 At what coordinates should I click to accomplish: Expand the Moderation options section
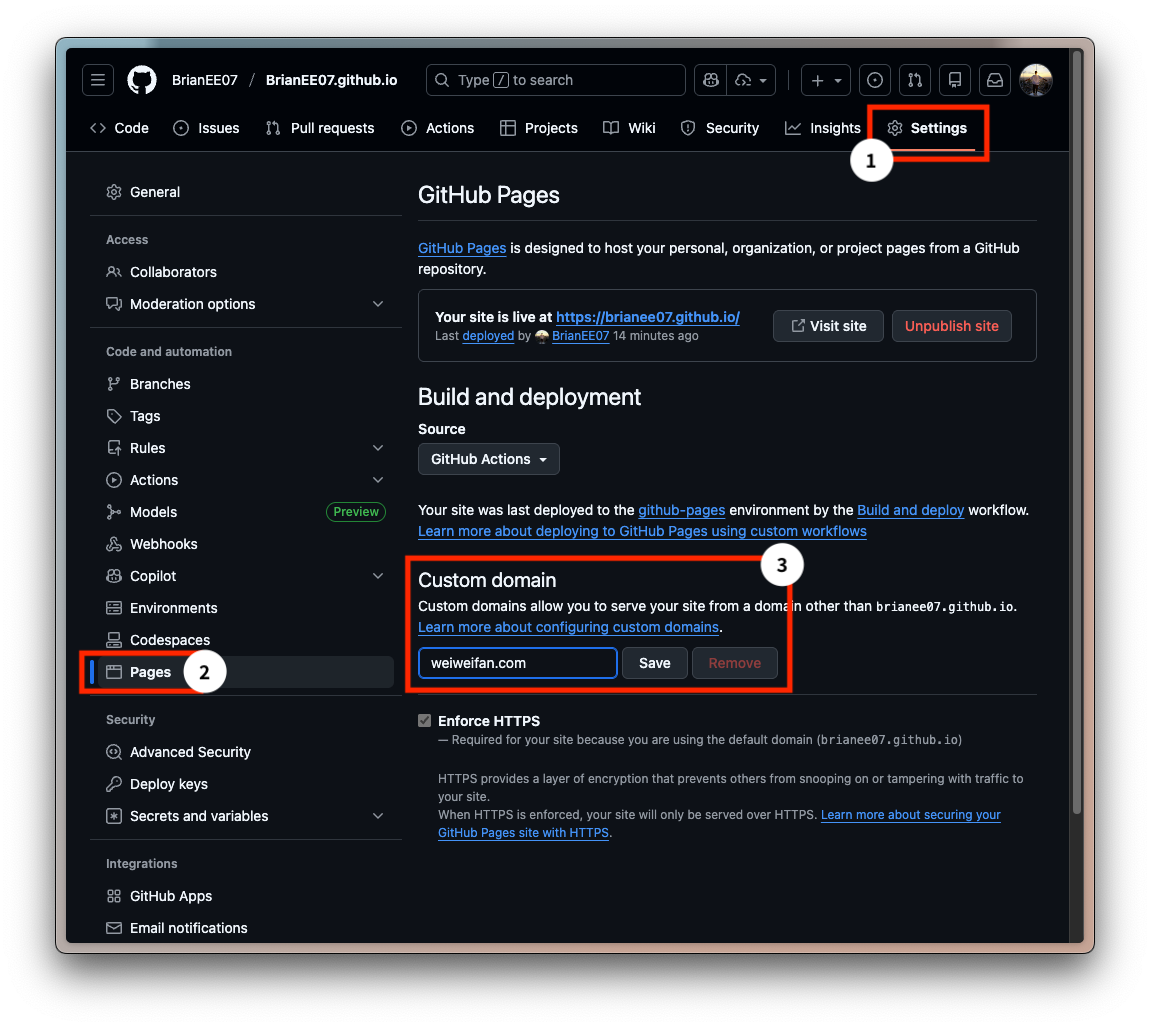pyautogui.click(x=378, y=304)
